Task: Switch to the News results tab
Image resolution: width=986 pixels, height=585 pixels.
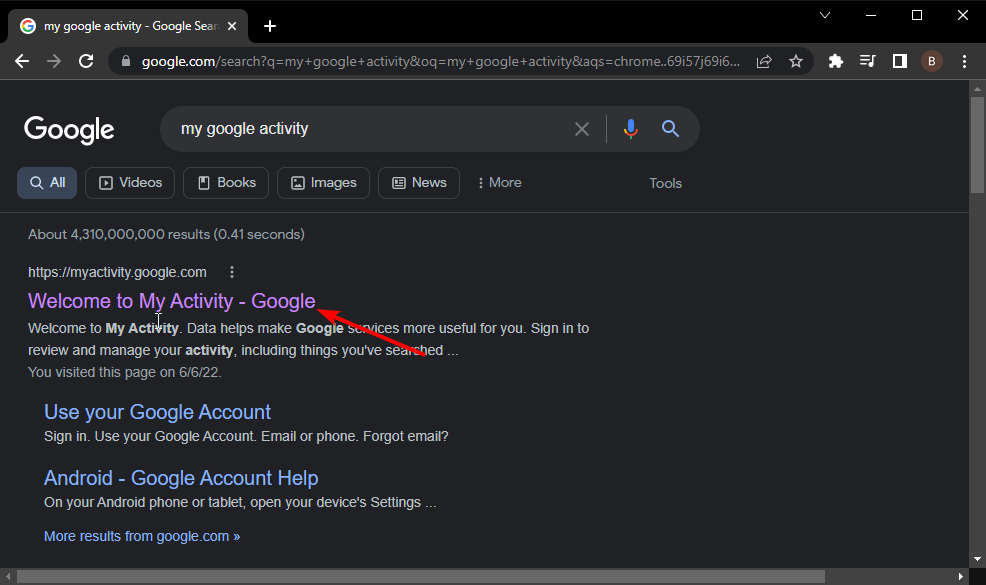Action: pos(419,182)
